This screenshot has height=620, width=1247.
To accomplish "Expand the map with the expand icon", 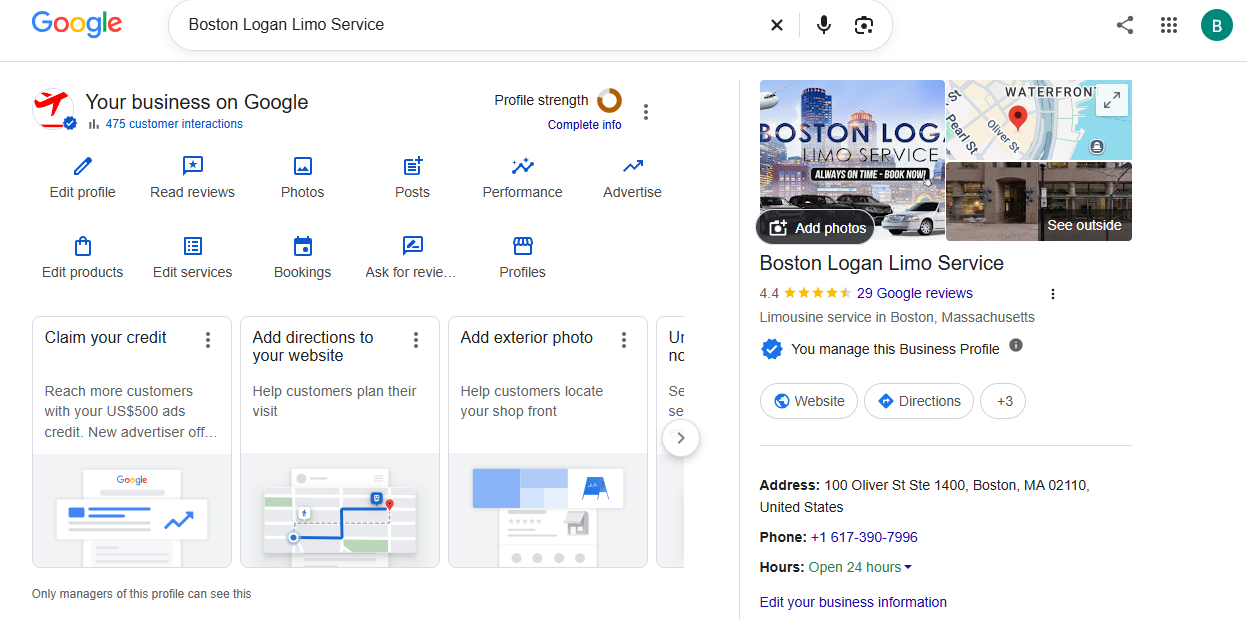I will [1112, 100].
